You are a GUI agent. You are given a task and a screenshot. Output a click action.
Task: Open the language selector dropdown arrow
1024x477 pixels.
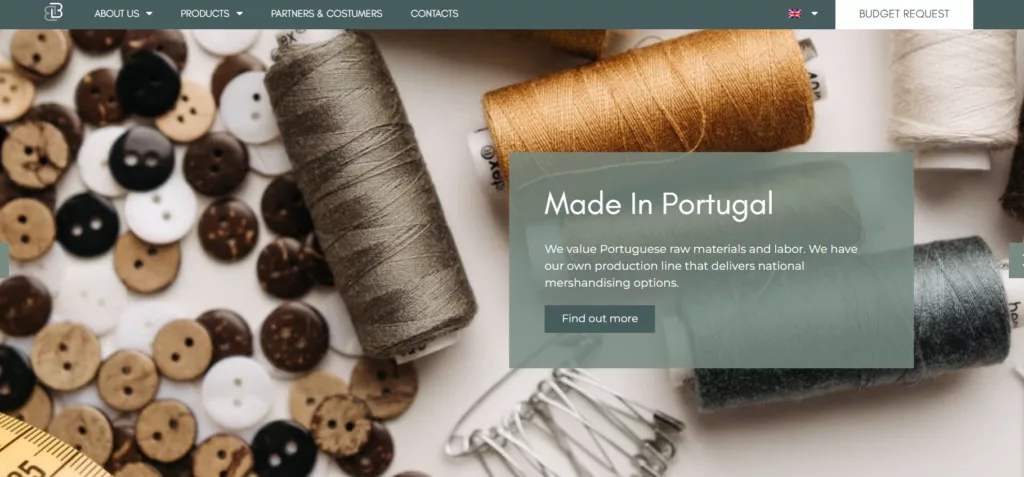[814, 14]
